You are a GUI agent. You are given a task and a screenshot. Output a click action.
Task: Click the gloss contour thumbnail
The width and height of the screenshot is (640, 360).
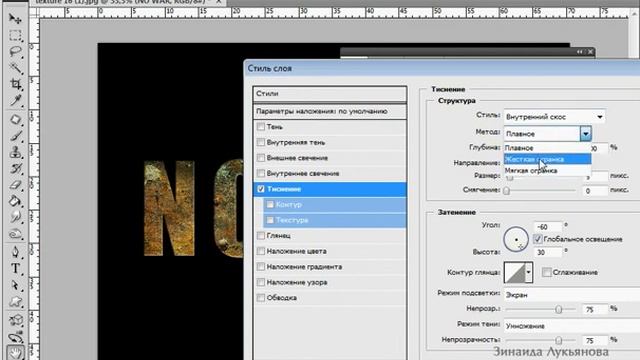[514, 272]
